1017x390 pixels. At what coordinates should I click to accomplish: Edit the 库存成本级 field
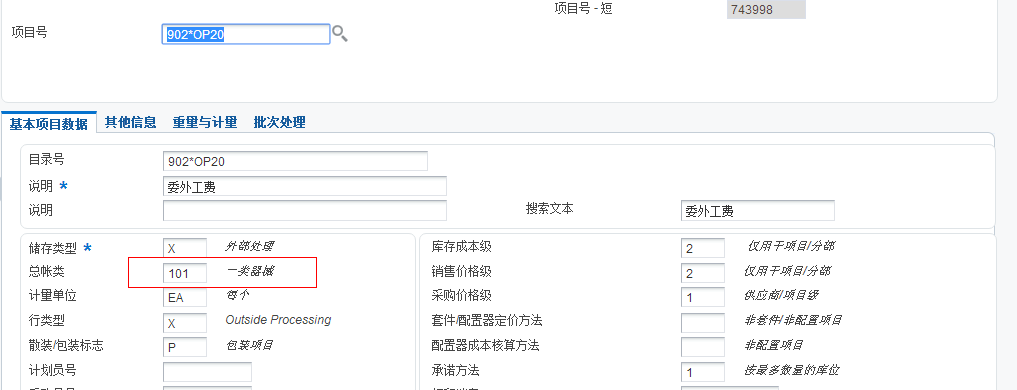coord(703,248)
